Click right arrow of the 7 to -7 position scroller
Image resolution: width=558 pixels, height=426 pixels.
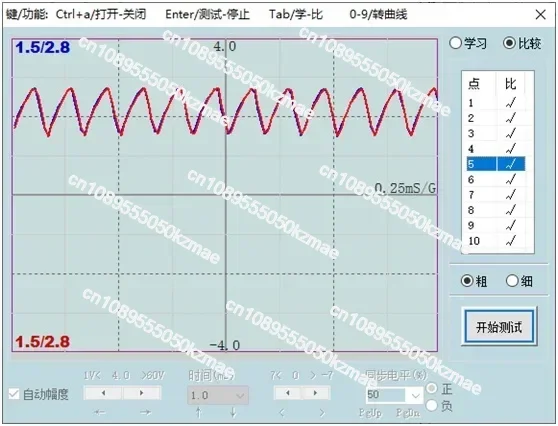click(x=315, y=393)
